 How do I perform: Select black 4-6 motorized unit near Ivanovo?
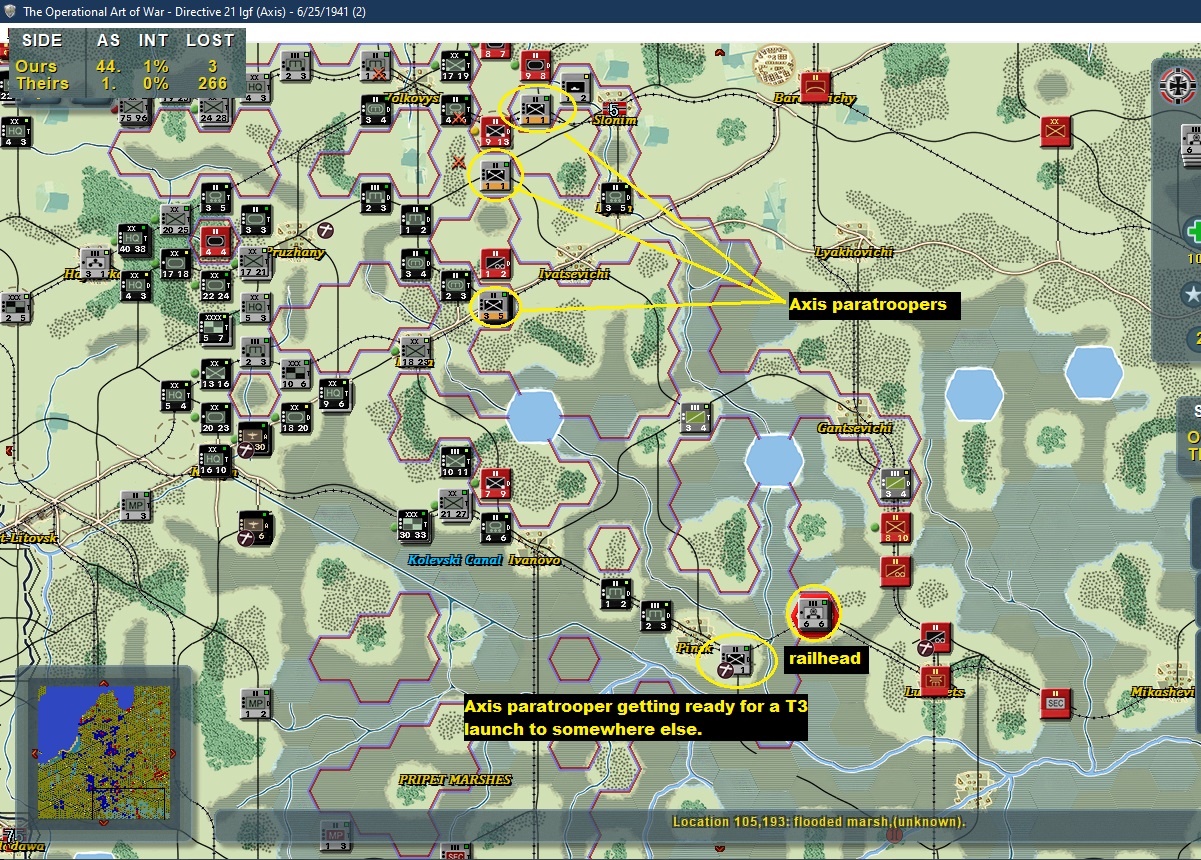point(495,527)
